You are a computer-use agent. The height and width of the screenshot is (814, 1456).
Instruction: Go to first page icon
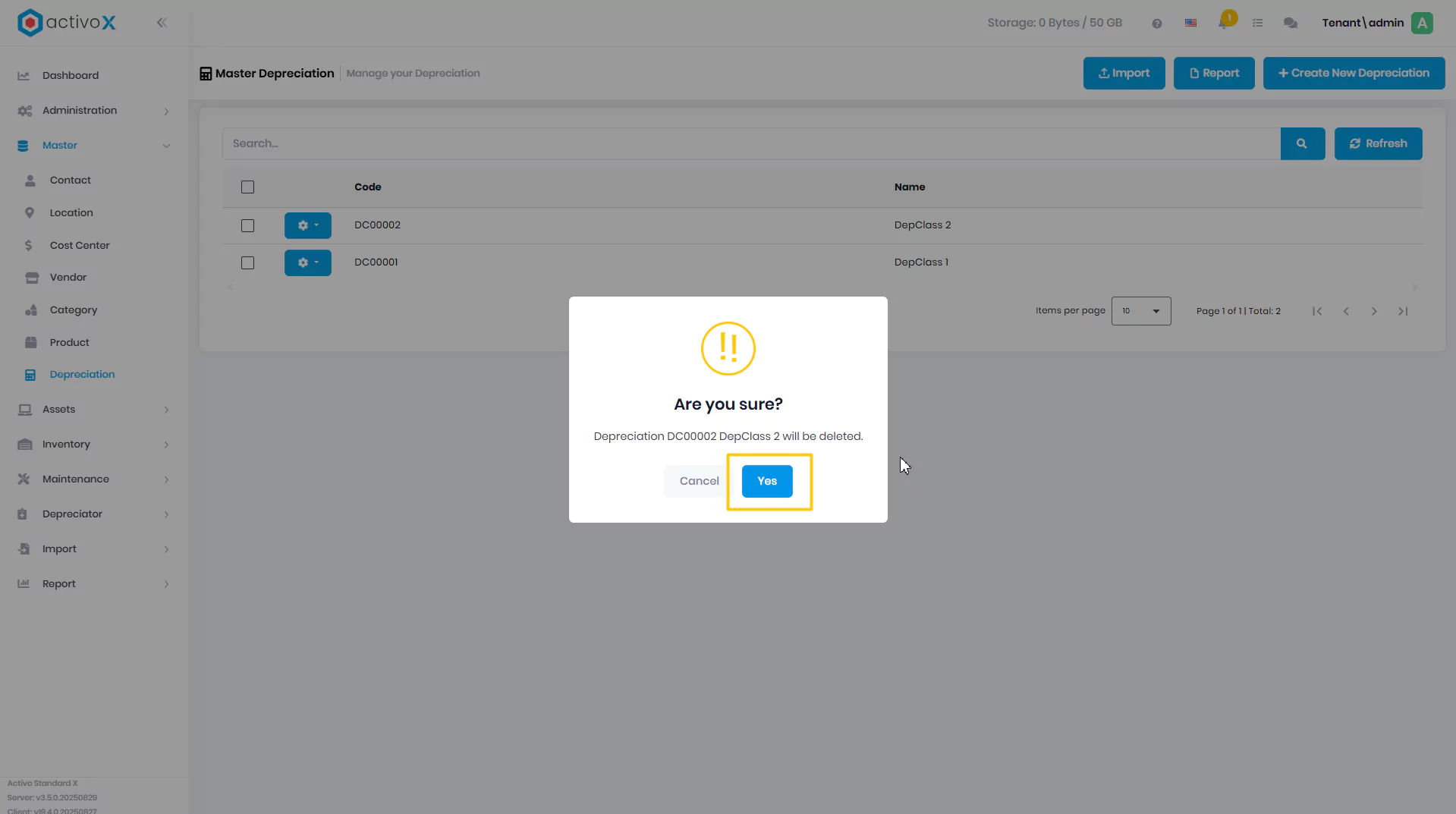coord(1317,311)
